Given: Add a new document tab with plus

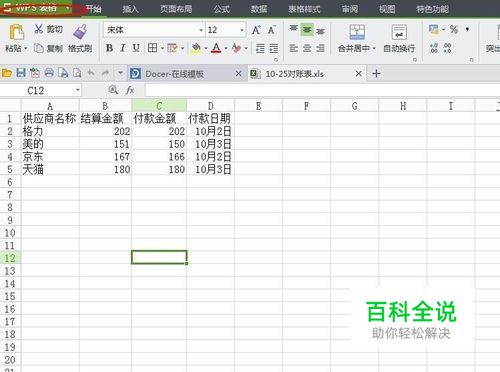Looking at the screenshot, I should 376,73.
